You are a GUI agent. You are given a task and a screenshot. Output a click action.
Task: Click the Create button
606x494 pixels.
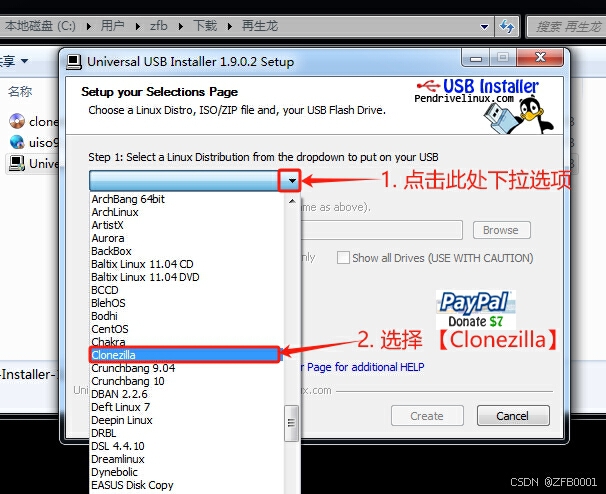tap(427, 416)
